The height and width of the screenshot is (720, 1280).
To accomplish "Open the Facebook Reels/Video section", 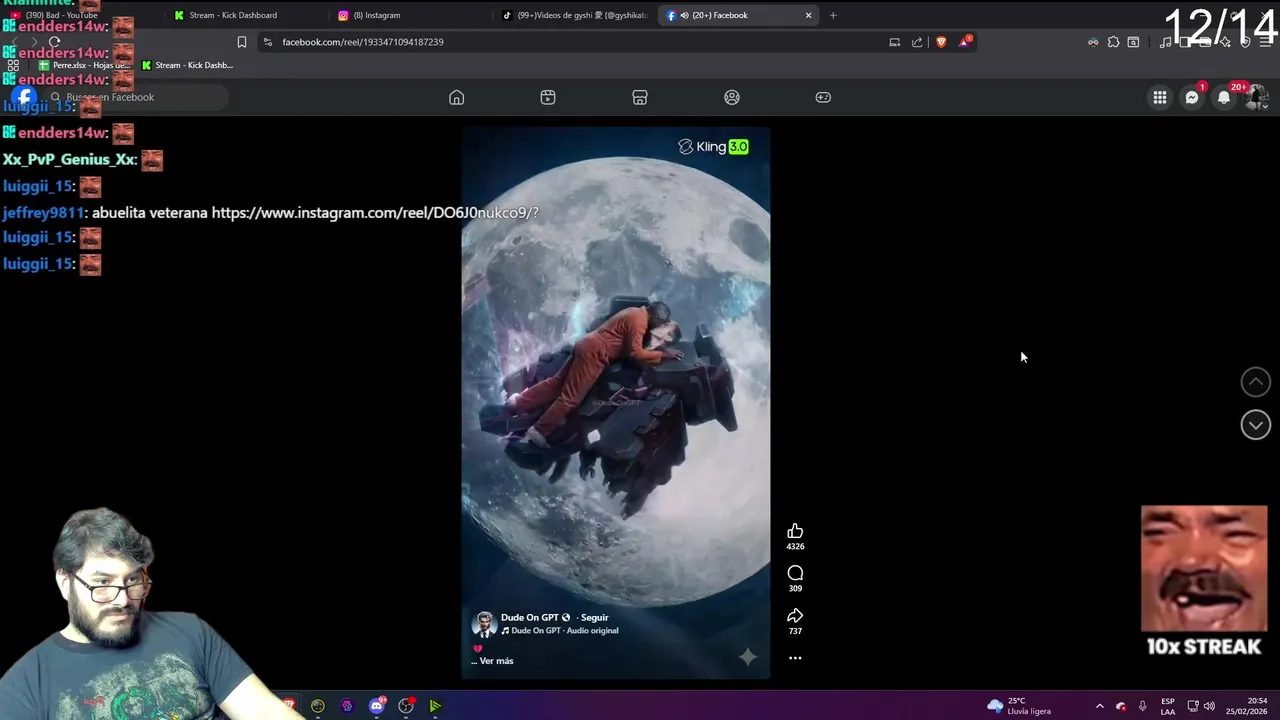I will (x=548, y=97).
